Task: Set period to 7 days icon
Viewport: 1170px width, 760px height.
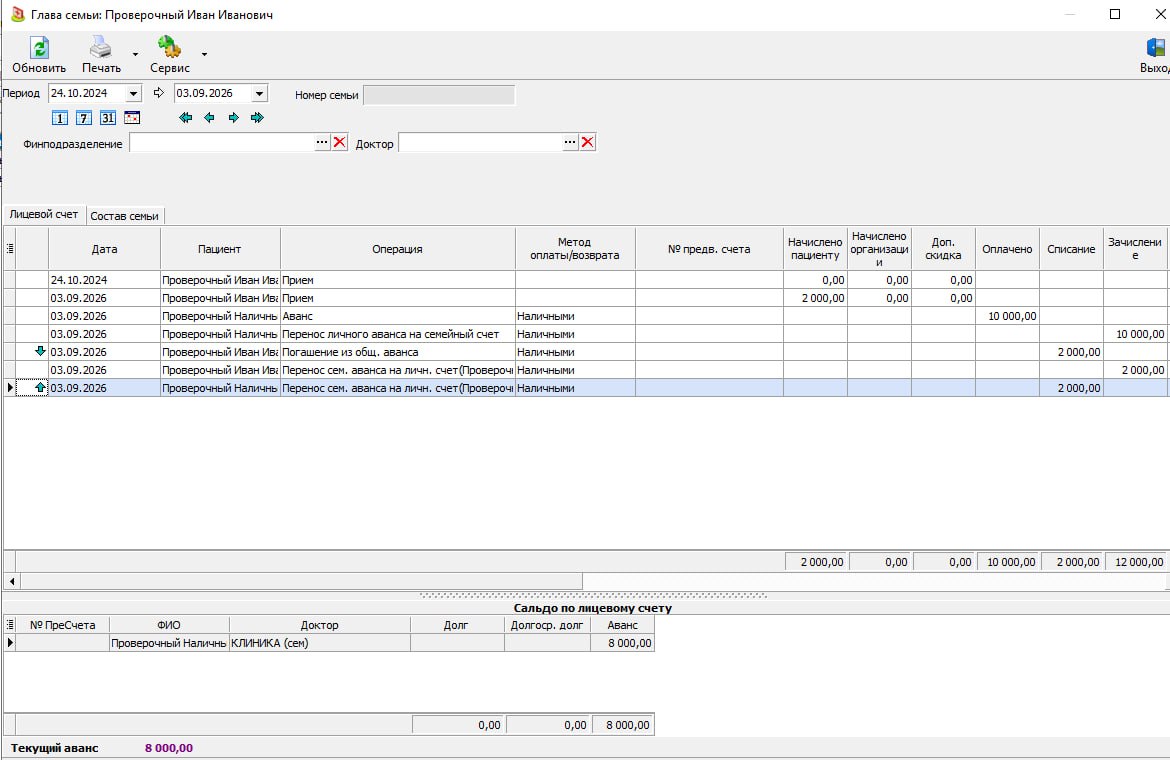Action: (84, 118)
